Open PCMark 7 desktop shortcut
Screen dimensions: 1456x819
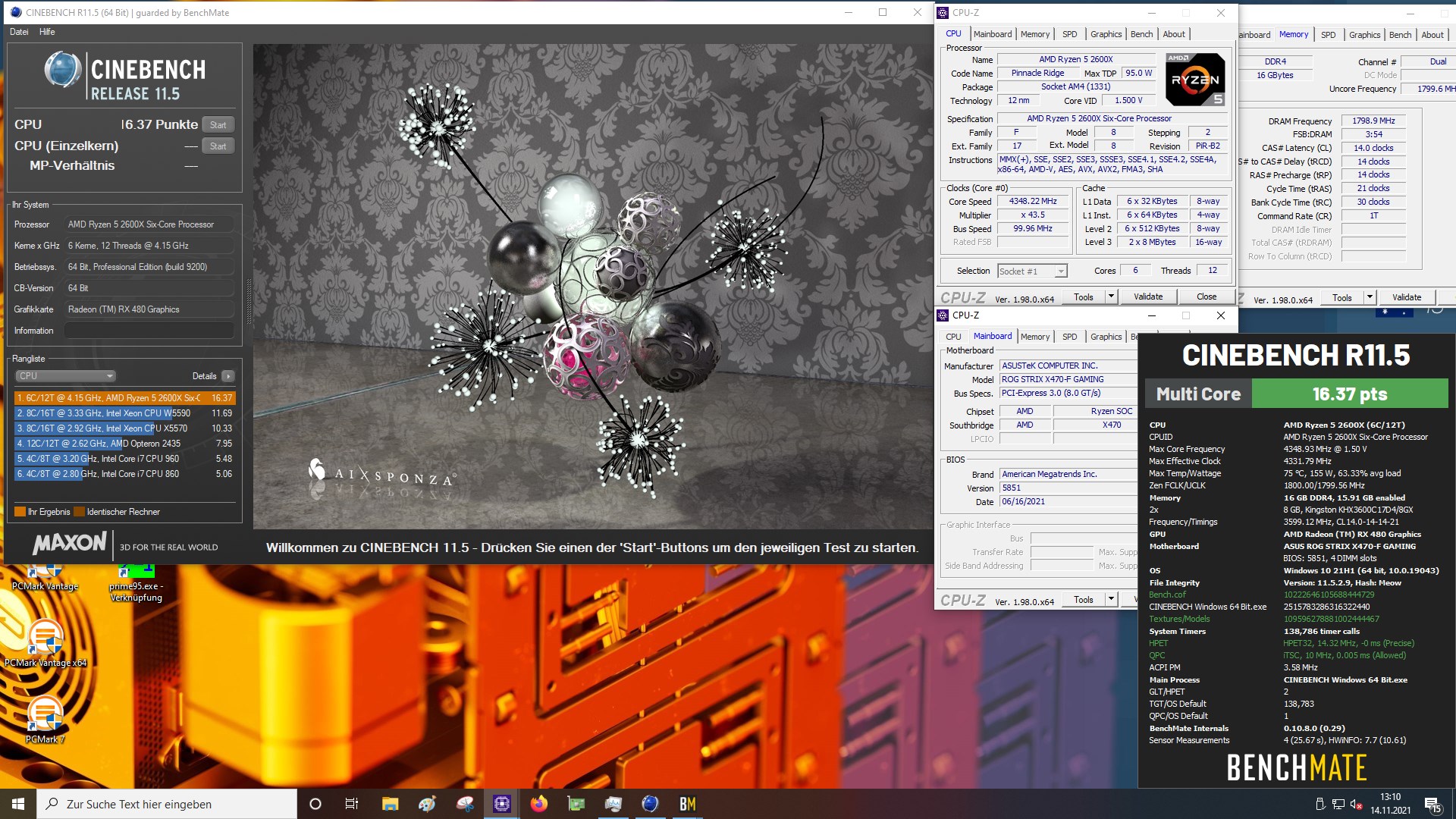[x=45, y=720]
